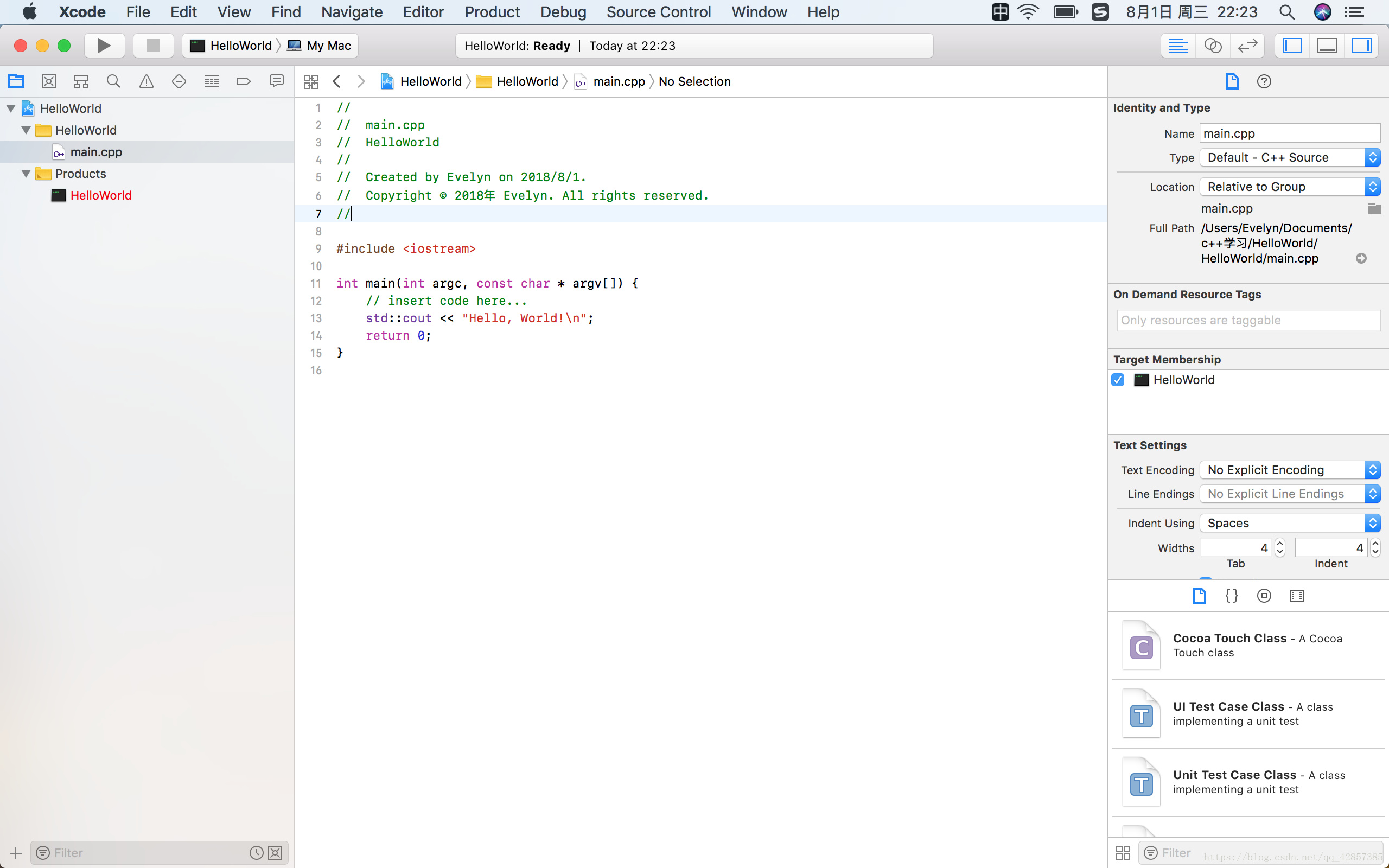Open the Source Control navigator icon
Viewport: 1389px width, 868px height.
pyautogui.click(x=49, y=81)
